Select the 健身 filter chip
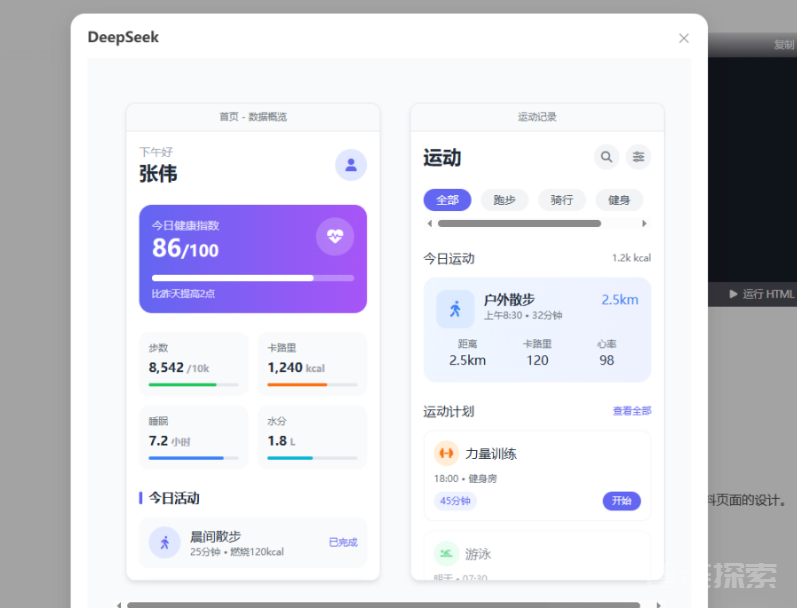The width and height of the screenshot is (797, 608). click(x=619, y=200)
